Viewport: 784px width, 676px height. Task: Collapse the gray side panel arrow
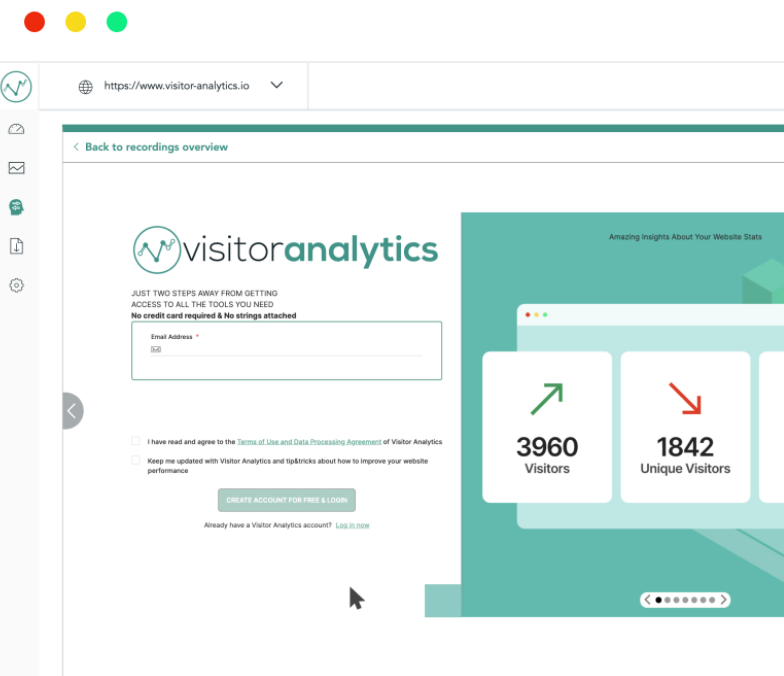point(72,411)
